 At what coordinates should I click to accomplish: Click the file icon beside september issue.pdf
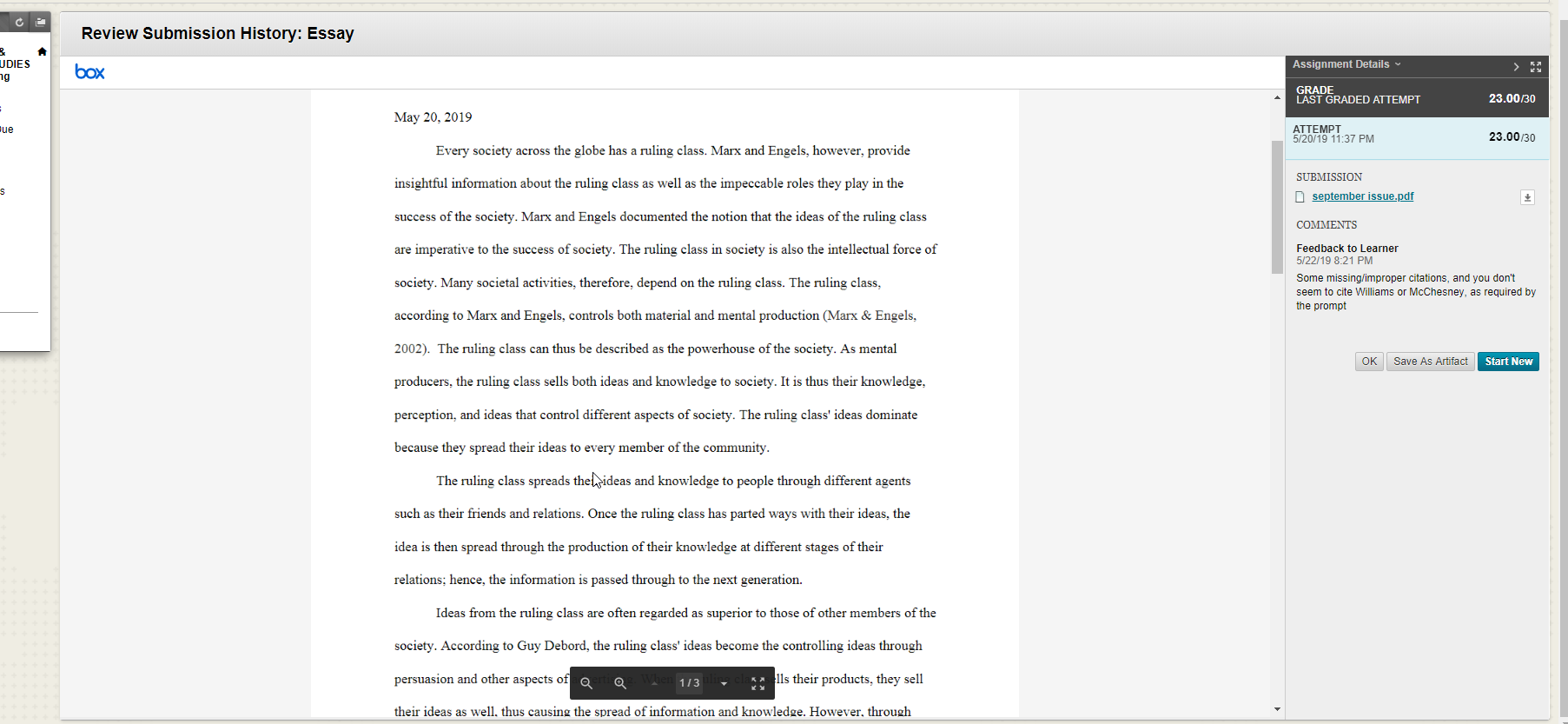tap(1300, 197)
